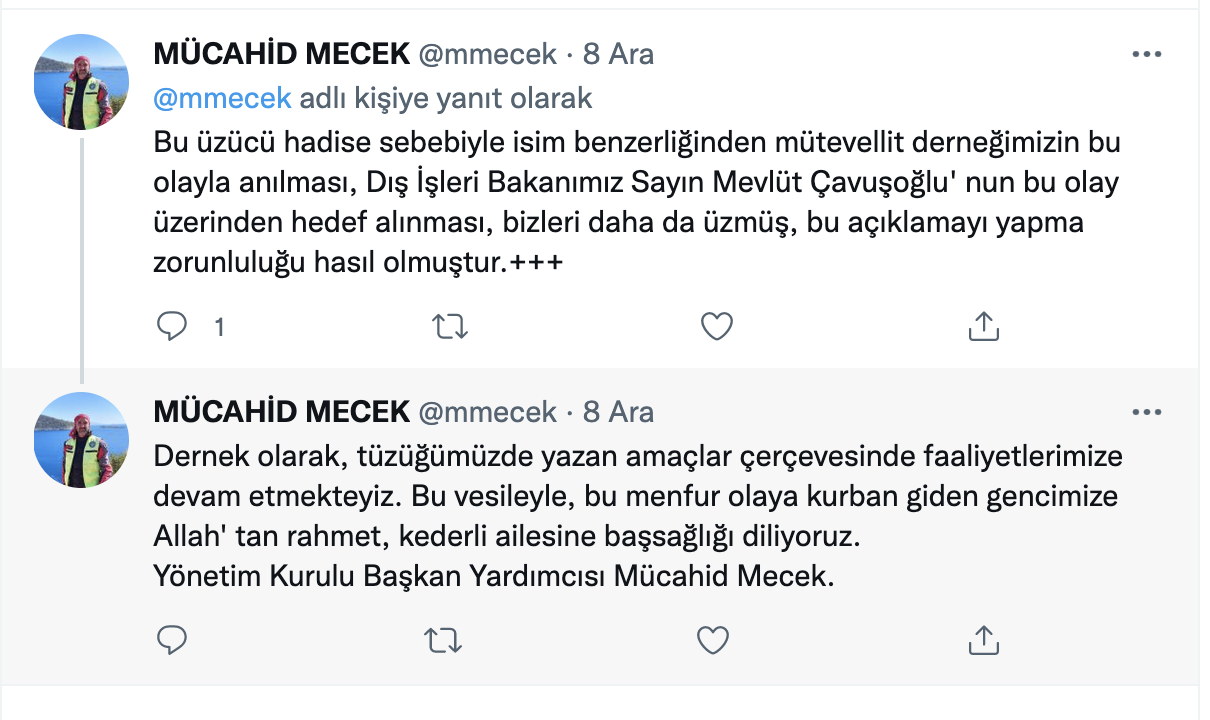Like the first tweet
The height and width of the screenshot is (720, 1210).
(x=716, y=326)
